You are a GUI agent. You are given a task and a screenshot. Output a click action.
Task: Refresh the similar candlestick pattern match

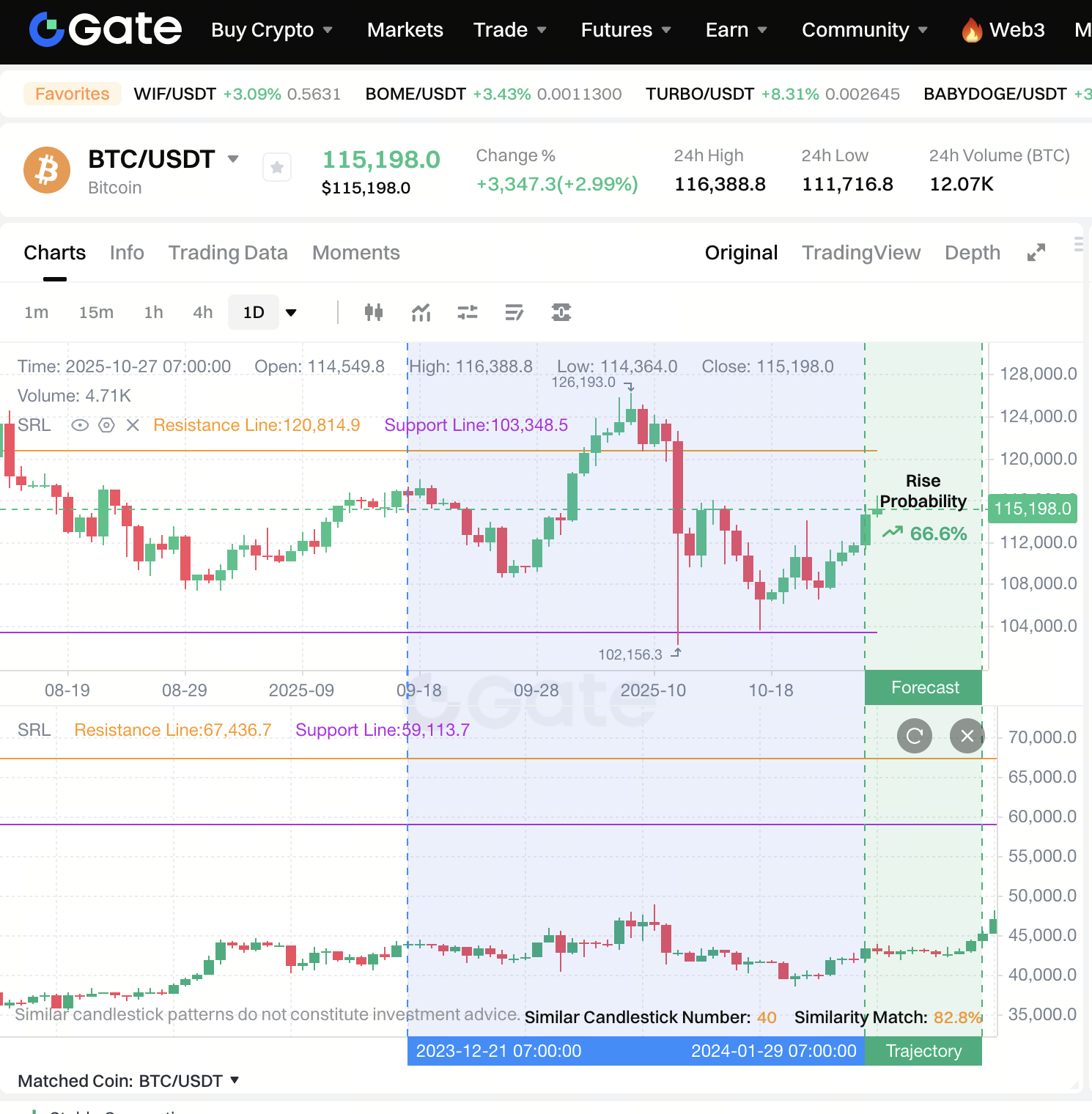[x=914, y=736]
